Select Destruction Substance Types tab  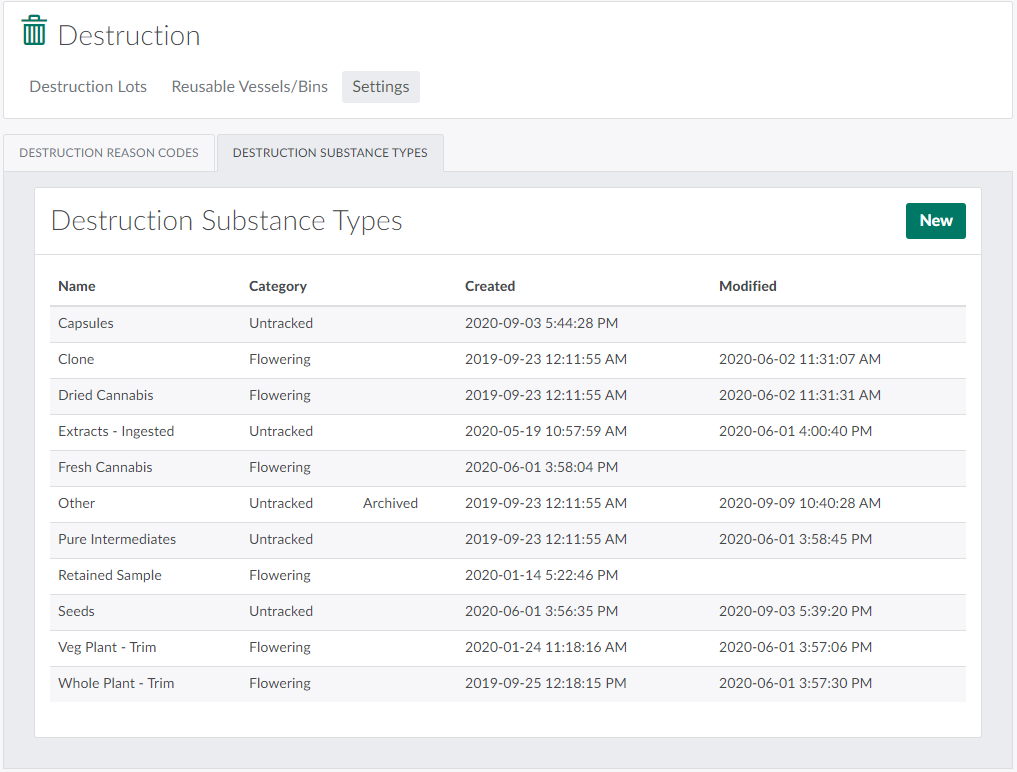point(330,153)
